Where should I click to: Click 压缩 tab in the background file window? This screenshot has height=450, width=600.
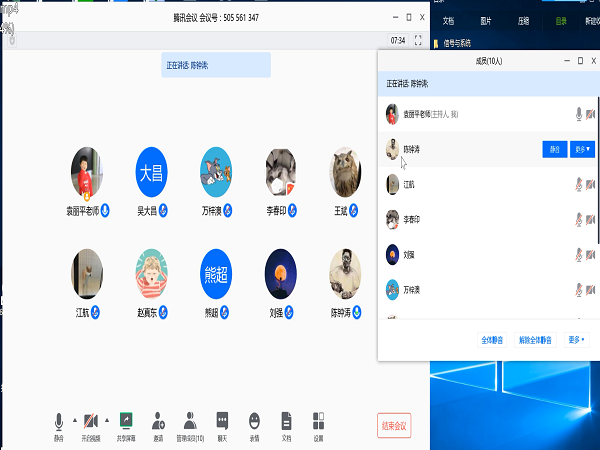(x=523, y=21)
